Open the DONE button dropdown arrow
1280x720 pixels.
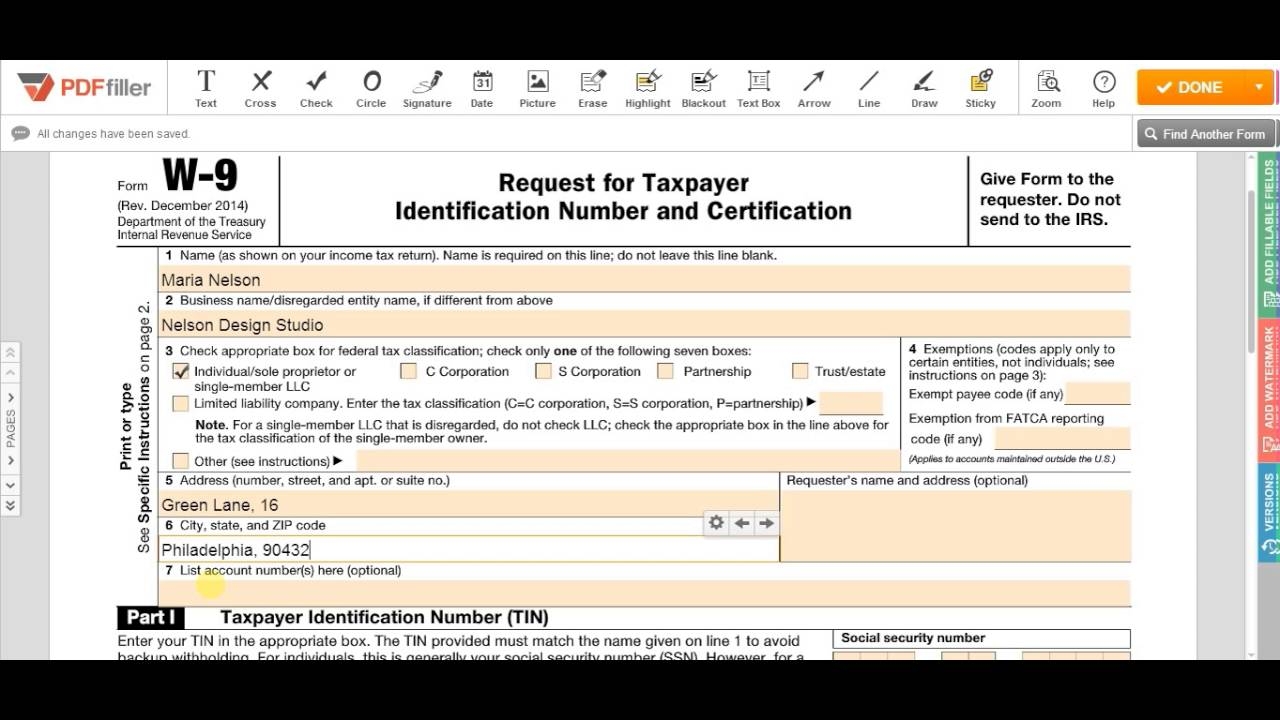click(1259, 88)
